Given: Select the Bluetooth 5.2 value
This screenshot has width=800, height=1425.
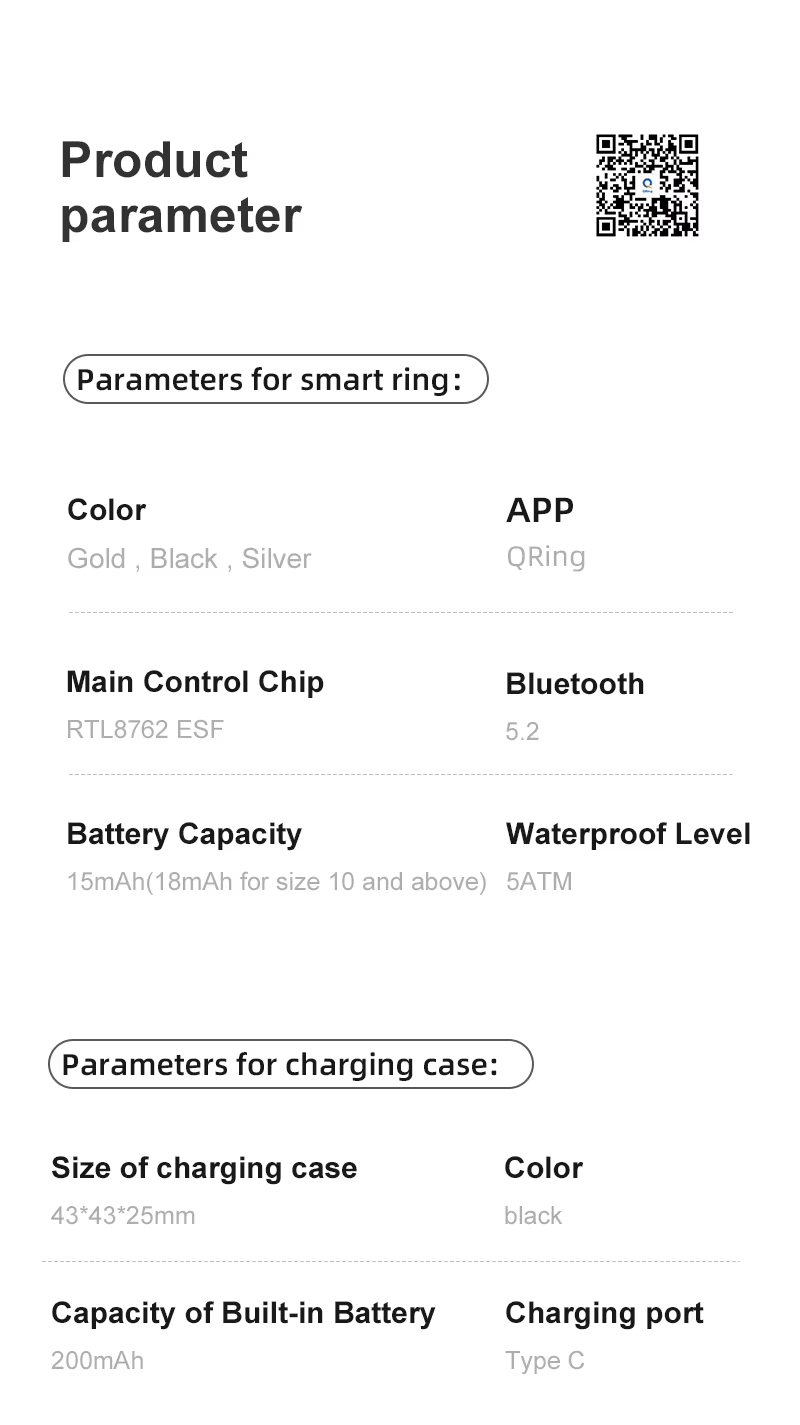Looking at the screenshot, I should click(522, 732).
